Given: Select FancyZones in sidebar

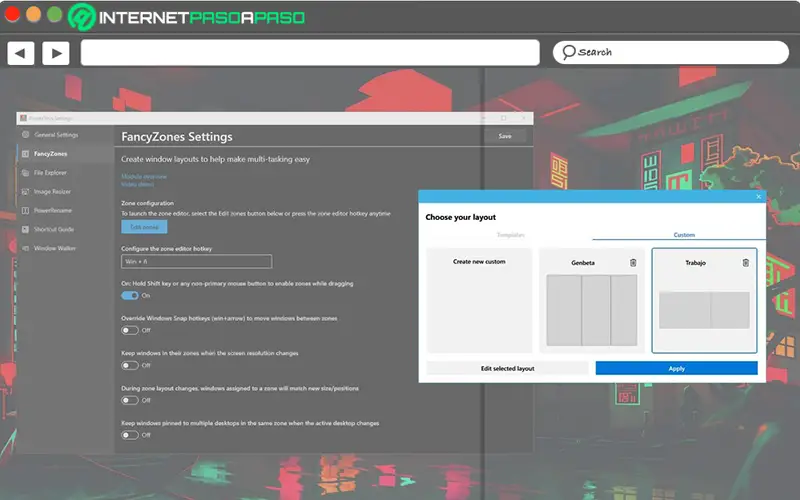Looking at the screenshot, I should [51, 154].
